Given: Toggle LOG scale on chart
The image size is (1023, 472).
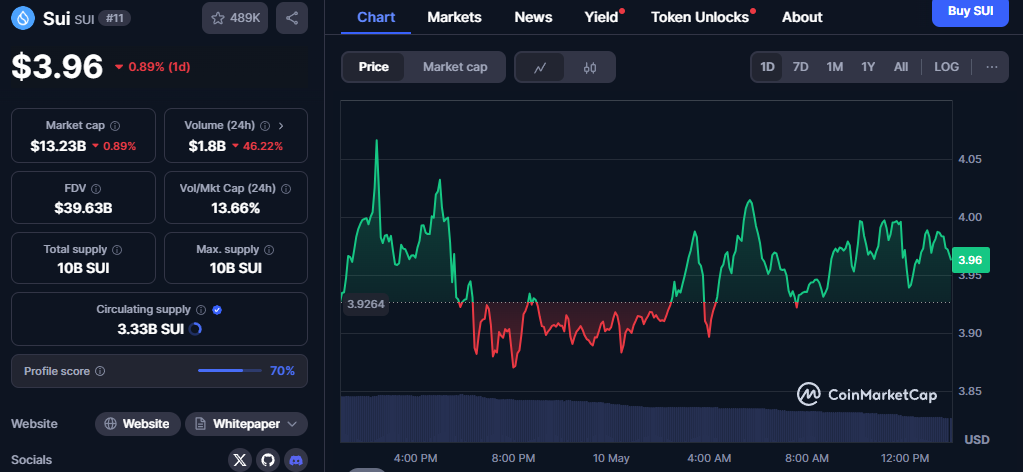Looking at the screenshot, I should 946,67.
